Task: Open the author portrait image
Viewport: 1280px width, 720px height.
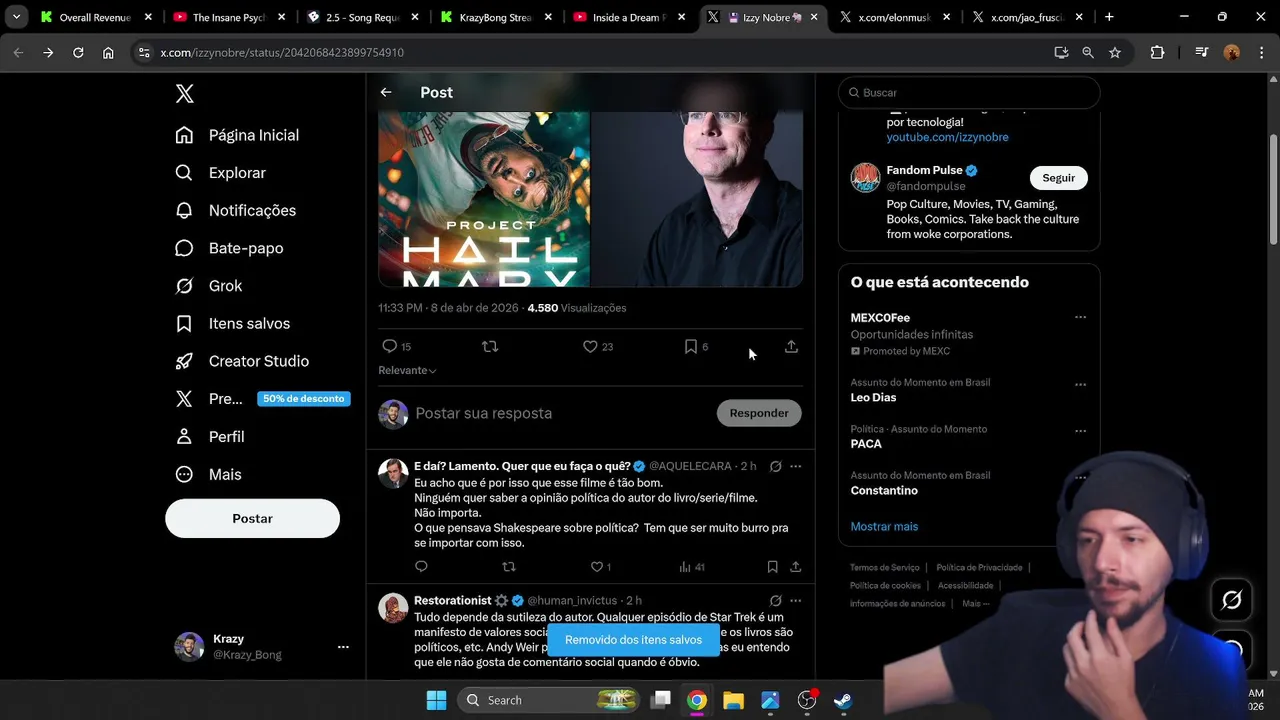Action: pyautogui.click(x=697, y=199)
